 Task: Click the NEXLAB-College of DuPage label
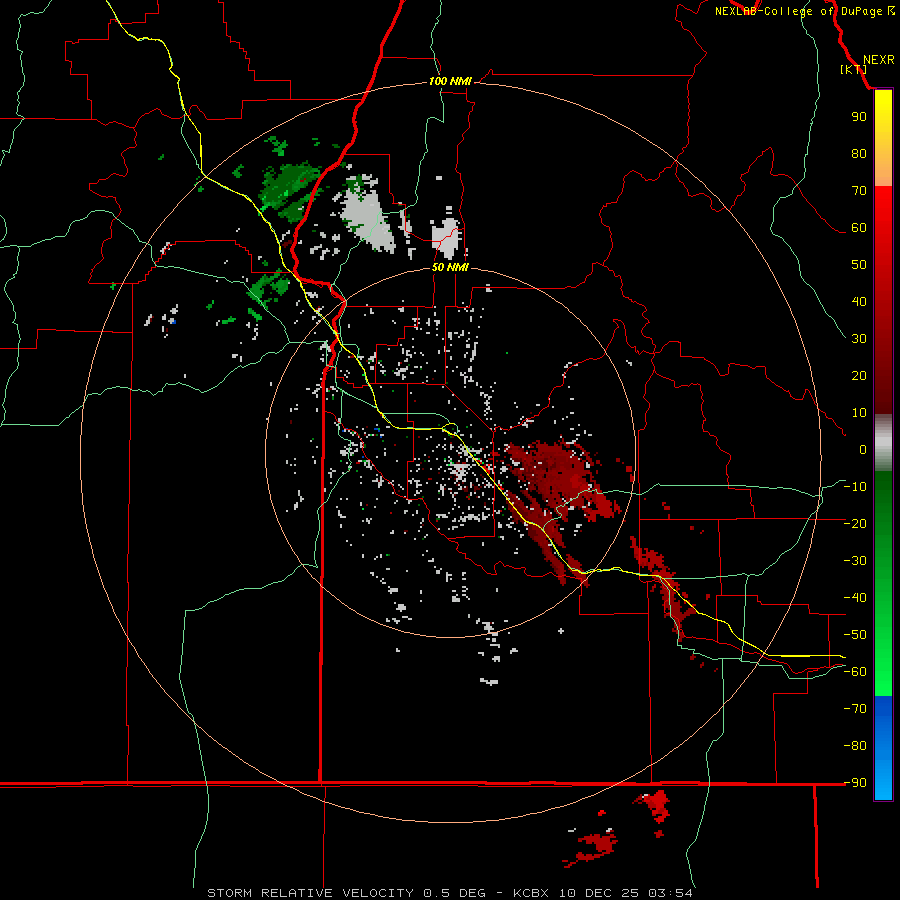click(799, 11)
